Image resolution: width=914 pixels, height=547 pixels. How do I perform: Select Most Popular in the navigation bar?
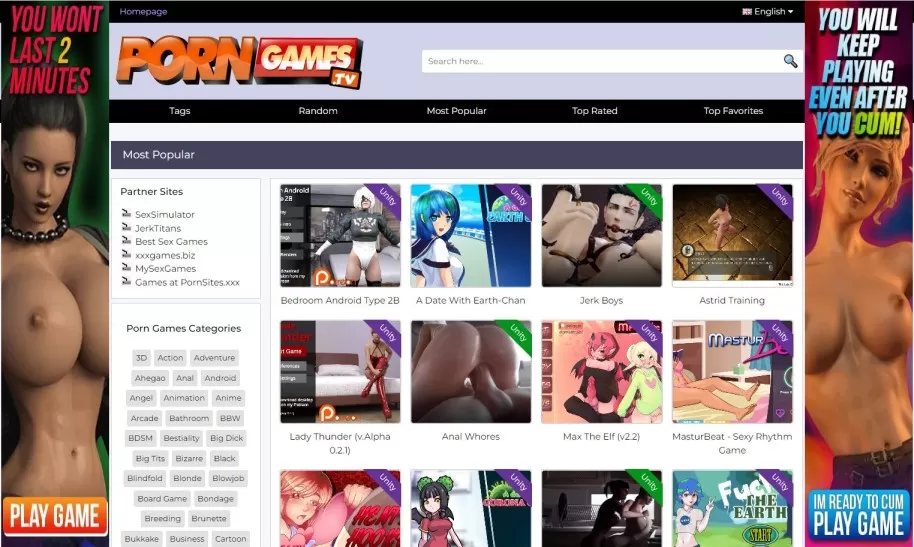(456, 111)
